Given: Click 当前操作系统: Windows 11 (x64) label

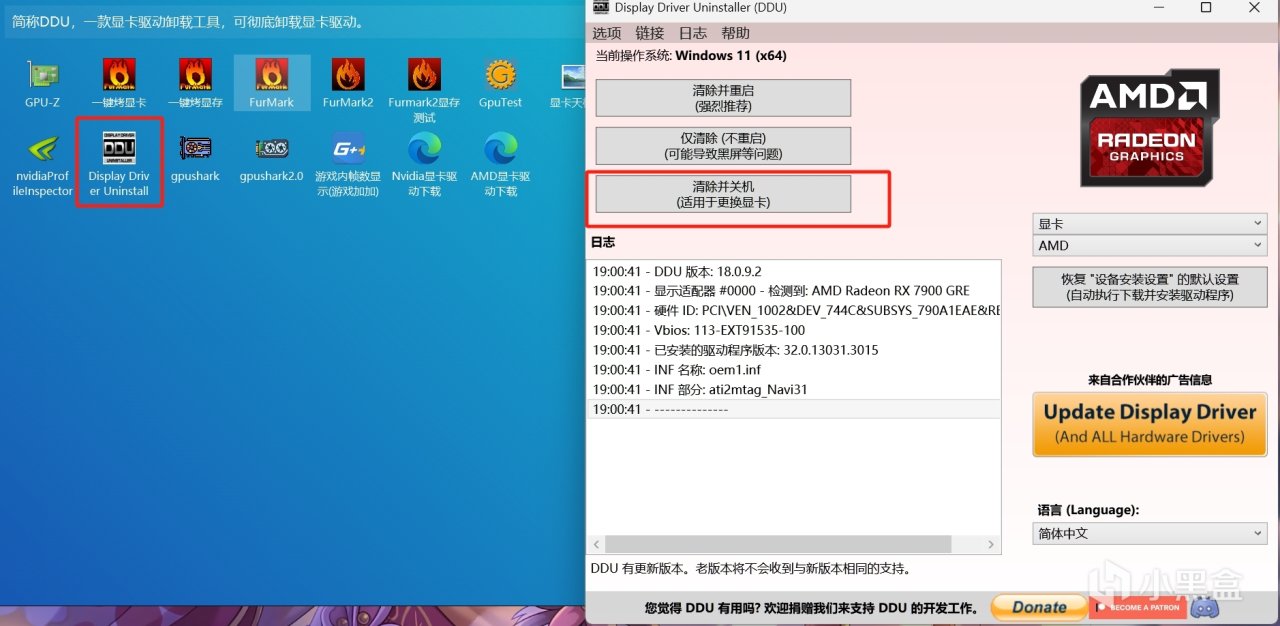Looking at the screenshot, I should 691,56.
